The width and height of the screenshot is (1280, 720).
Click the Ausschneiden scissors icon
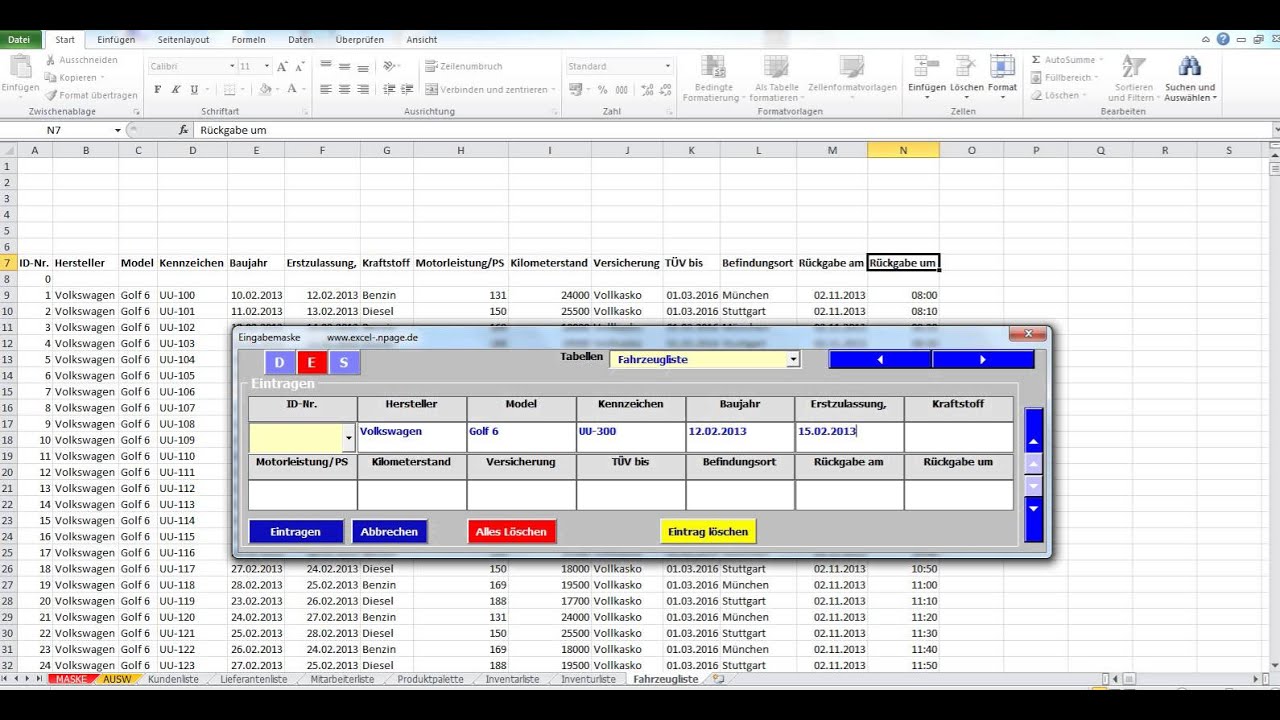51,60
